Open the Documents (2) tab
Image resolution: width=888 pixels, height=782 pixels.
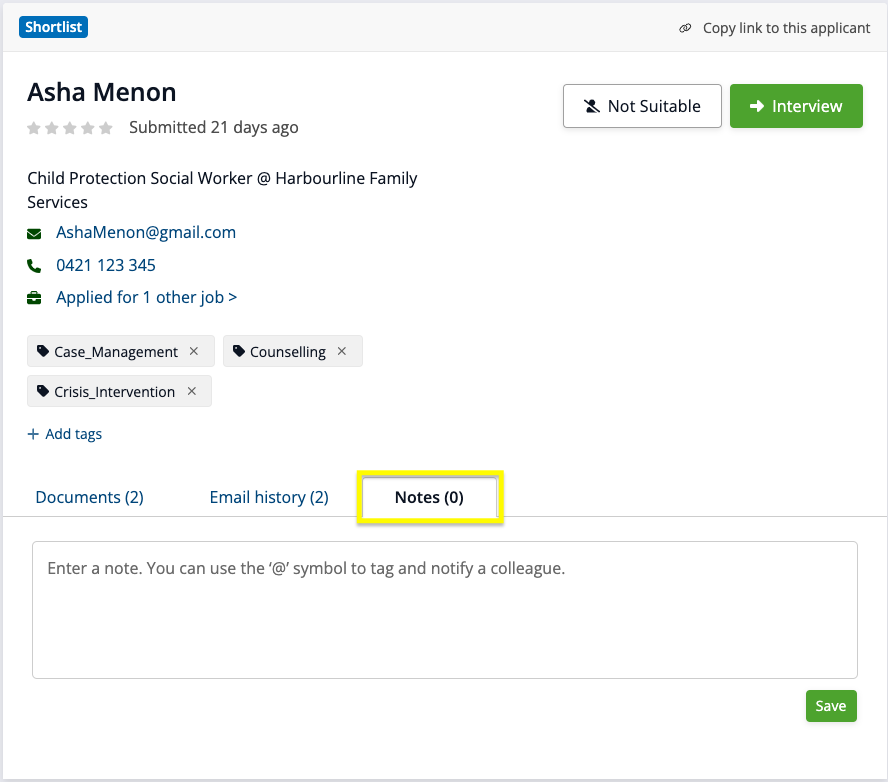point(89,497)
